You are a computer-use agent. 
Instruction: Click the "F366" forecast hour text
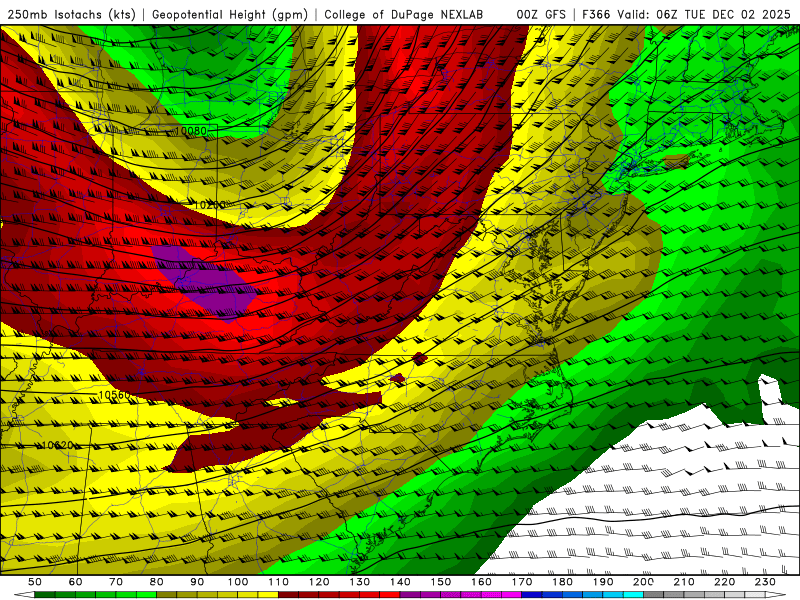tap(596, 15)
